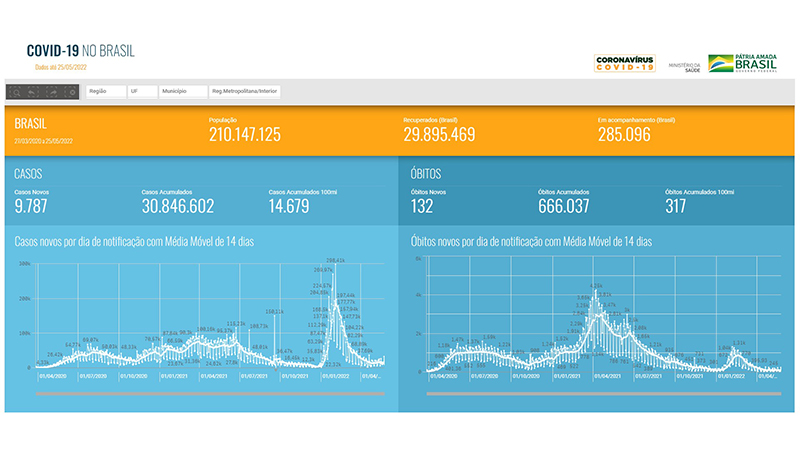Click the smart search magnifier icon

16,91
